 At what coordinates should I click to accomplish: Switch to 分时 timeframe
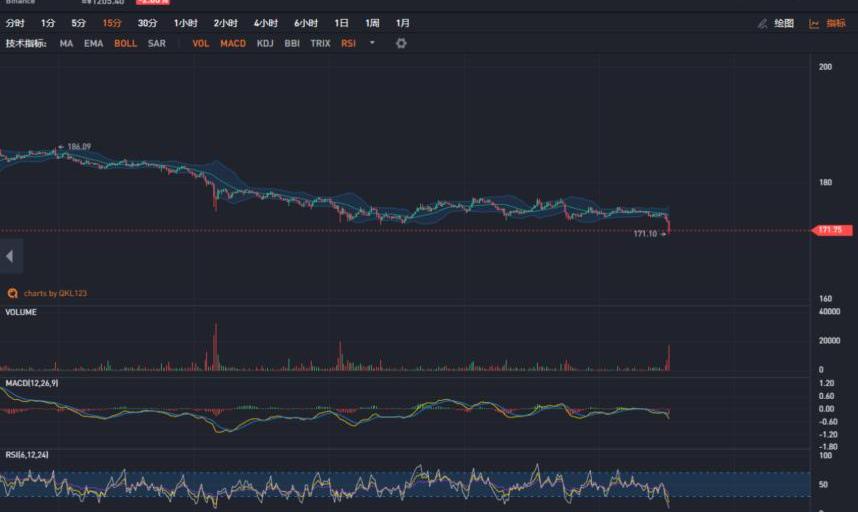pyautogui.click(x=15, y=23)
